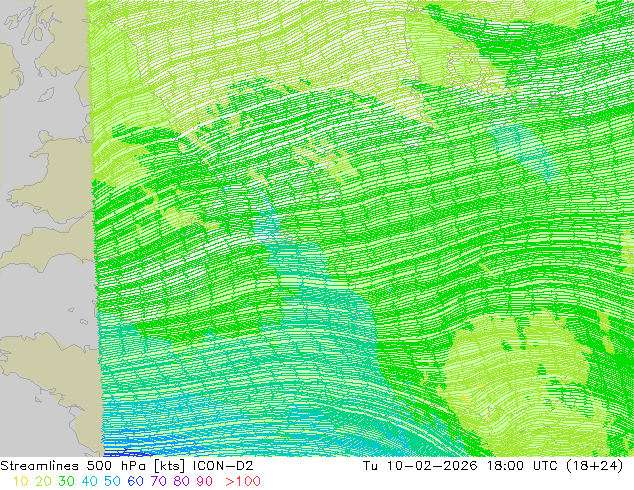Click the light green 20 legend value
The height and width of the screenshot is (490, 634).
click(43, 481)
